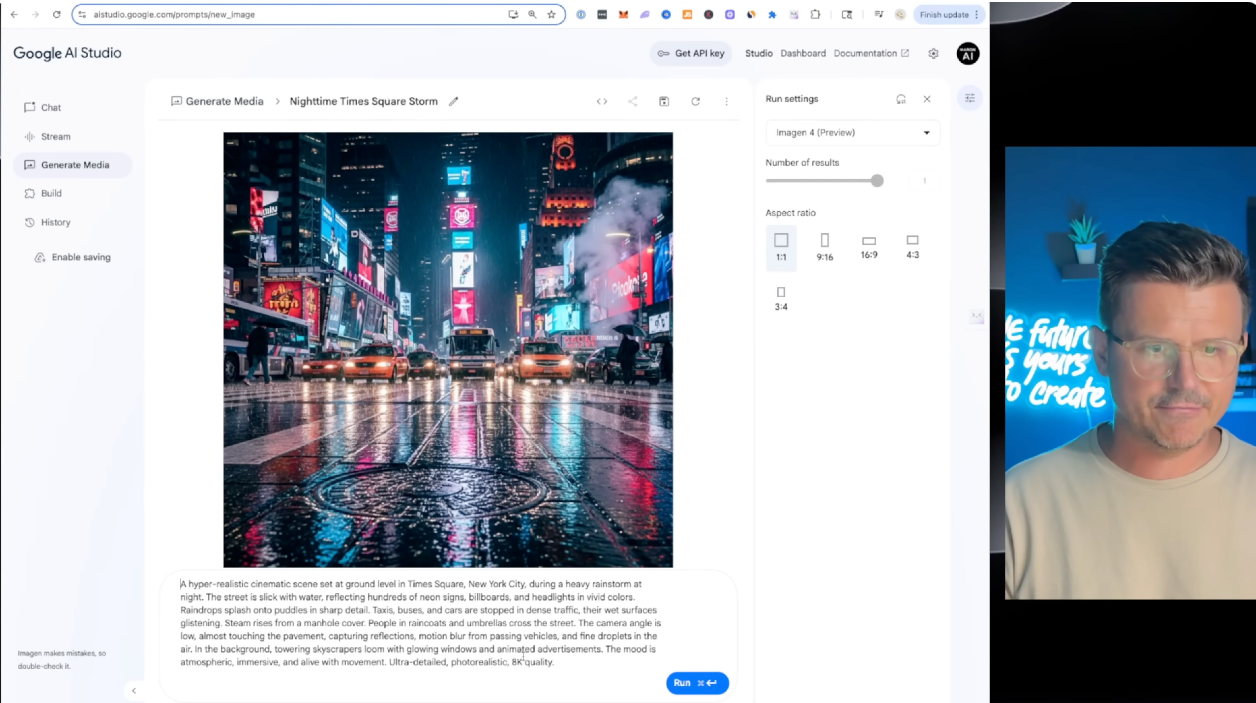Go to the Dashboard page
This screenshot has height=703, width=1256.
pyautogui.click(x=803, y=53)
